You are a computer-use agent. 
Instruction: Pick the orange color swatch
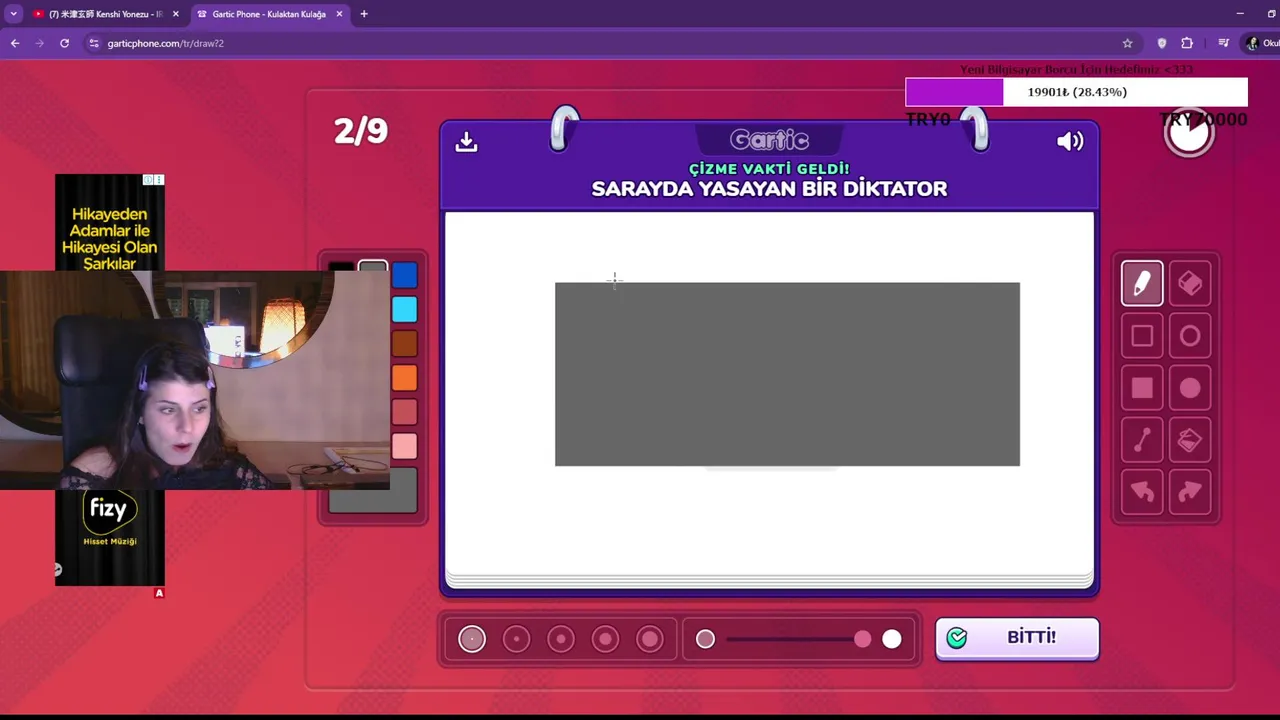[x=404, y=377]
